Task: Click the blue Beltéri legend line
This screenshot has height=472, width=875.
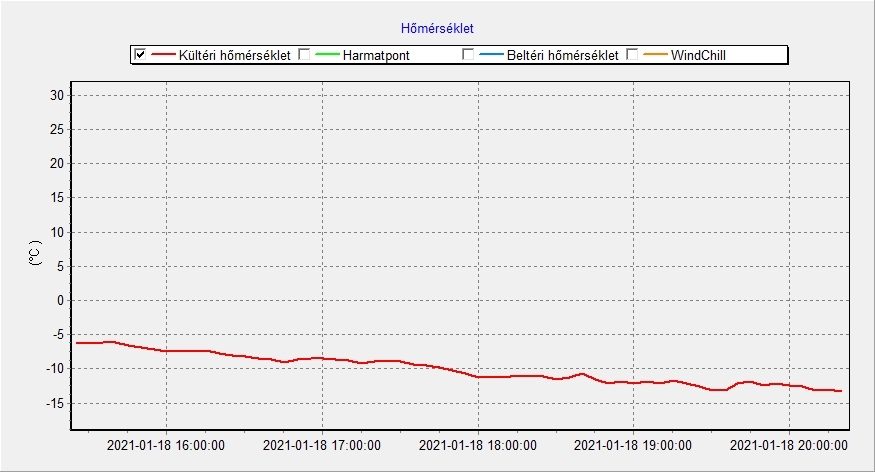Action: point(490,55)
